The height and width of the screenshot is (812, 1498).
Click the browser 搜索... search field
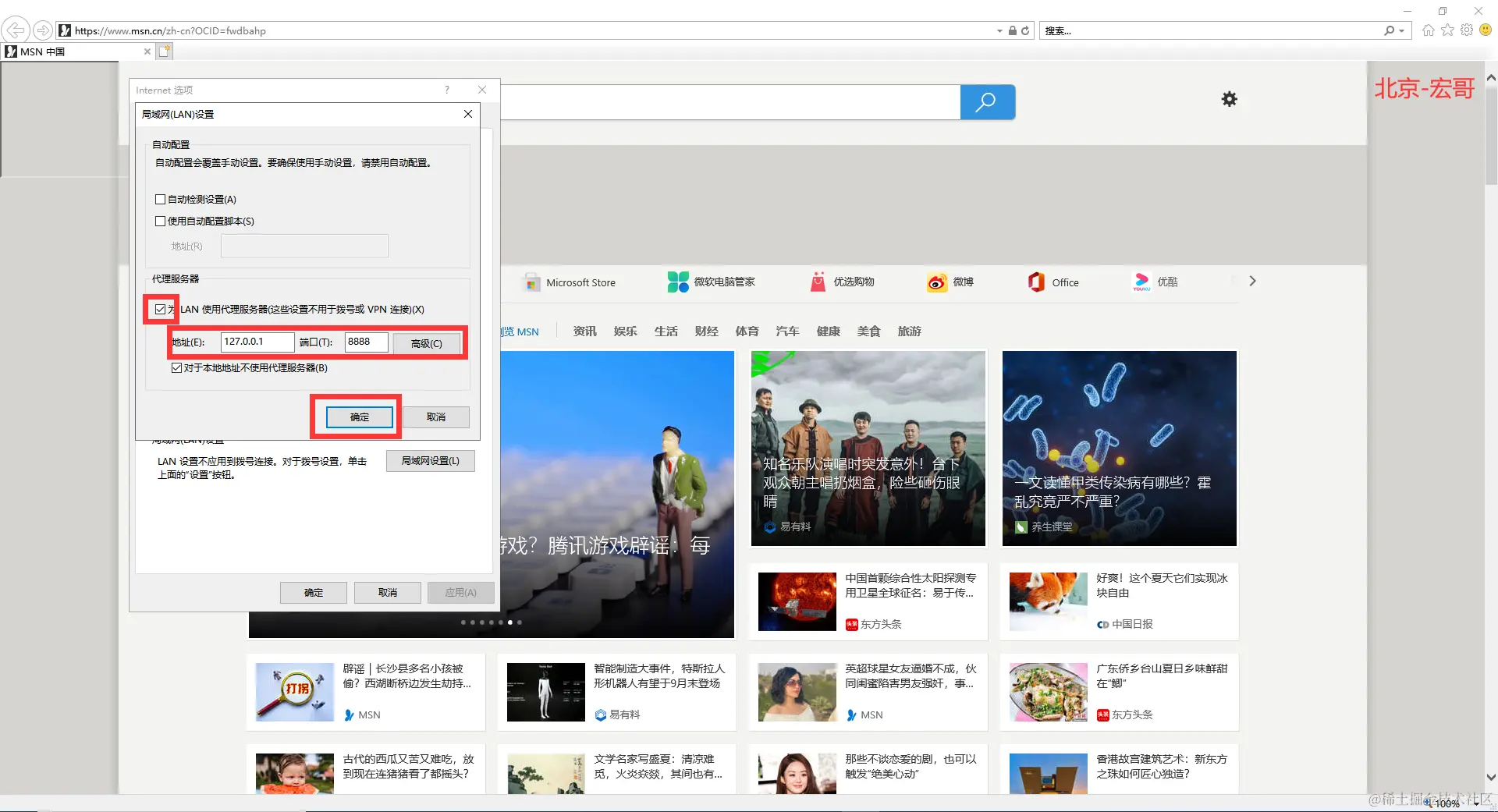[1212, 31]
